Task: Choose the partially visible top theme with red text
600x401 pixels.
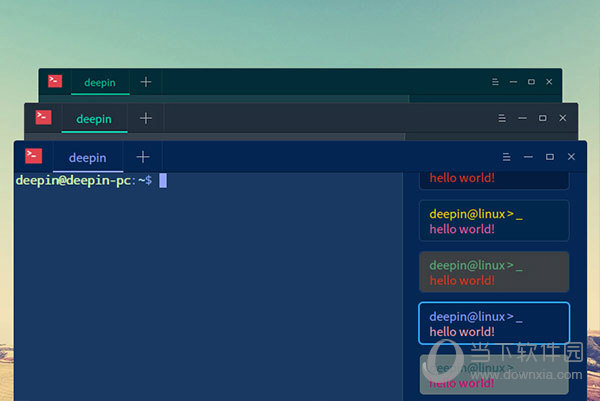Action: (494, 181)
